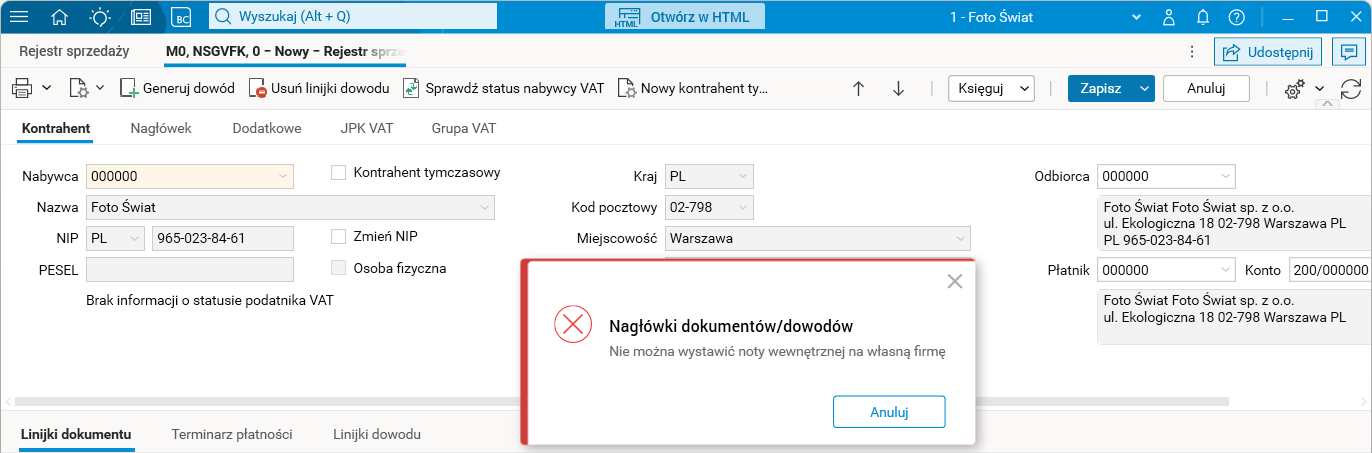Switch to Nagłówek tab
Image resolution: width=1372 pixels, height=453 pixels.
pyautogui.click(x=161, y=128)
